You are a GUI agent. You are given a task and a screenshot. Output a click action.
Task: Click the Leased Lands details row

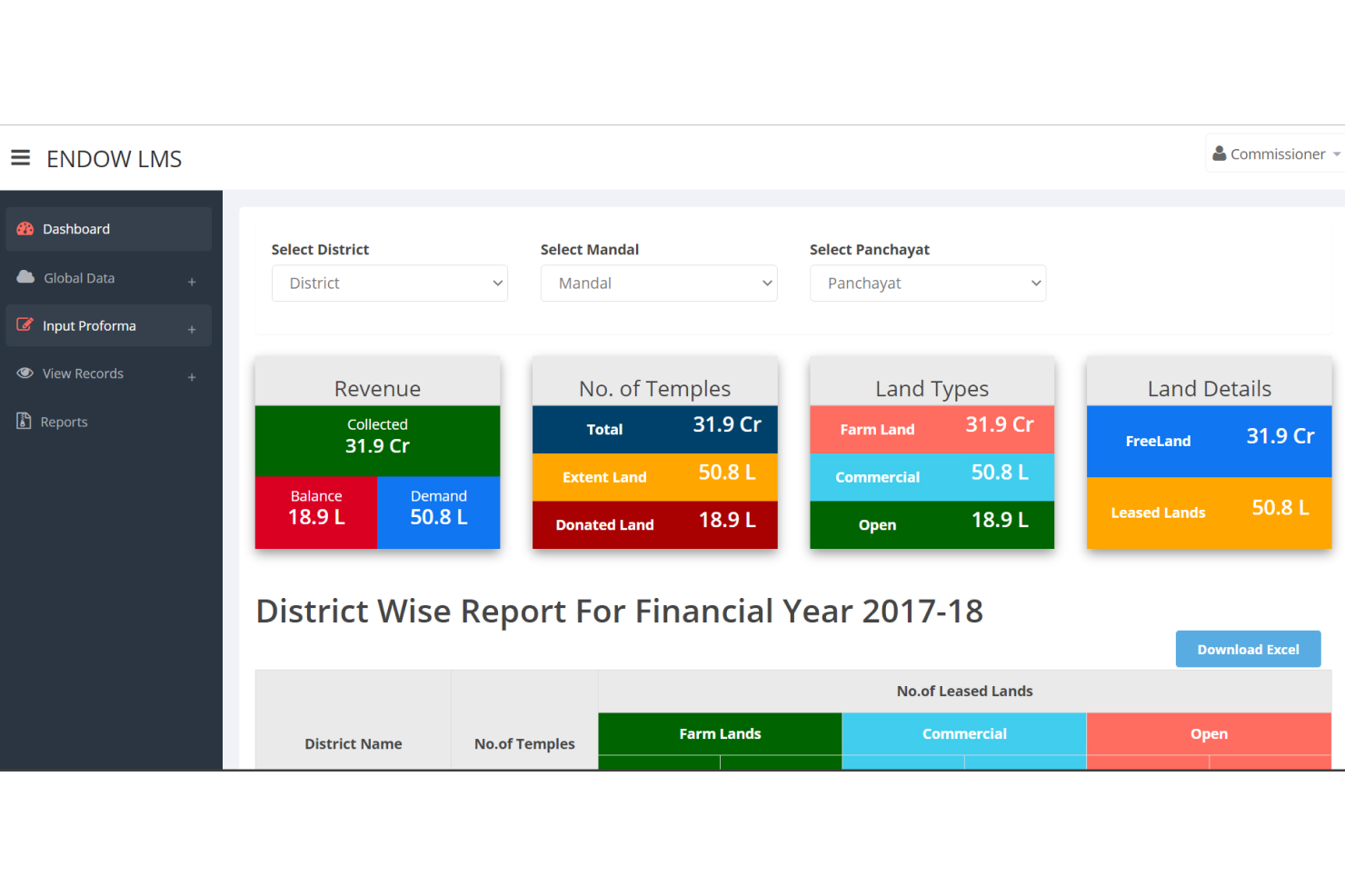1209,513
